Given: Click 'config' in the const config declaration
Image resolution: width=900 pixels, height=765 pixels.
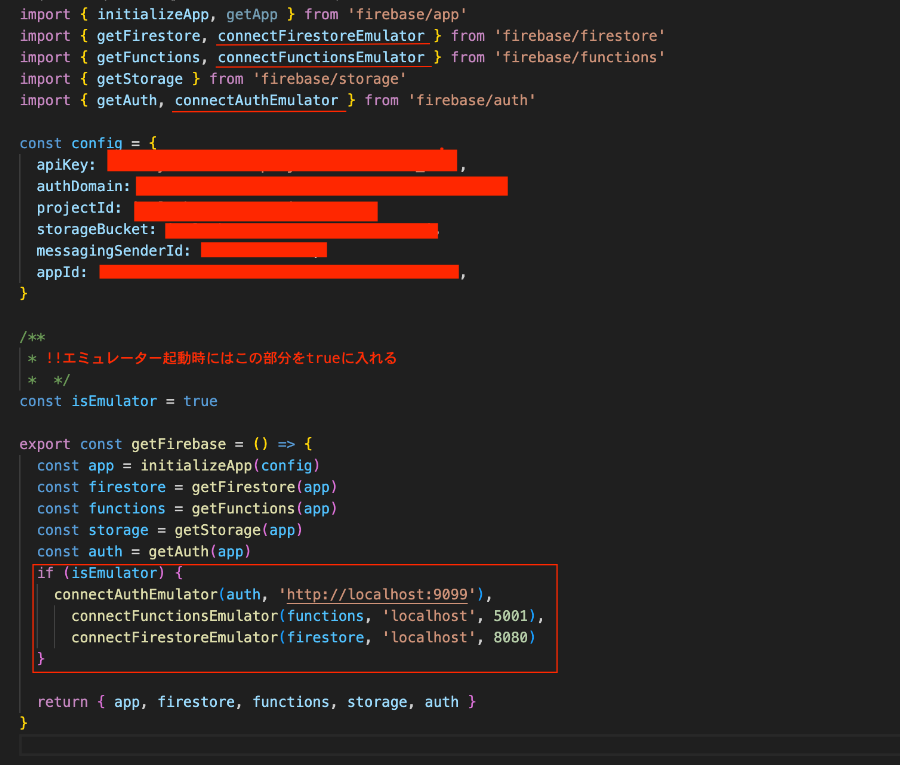Looking at the screenshot, I should tap(97, 143).
